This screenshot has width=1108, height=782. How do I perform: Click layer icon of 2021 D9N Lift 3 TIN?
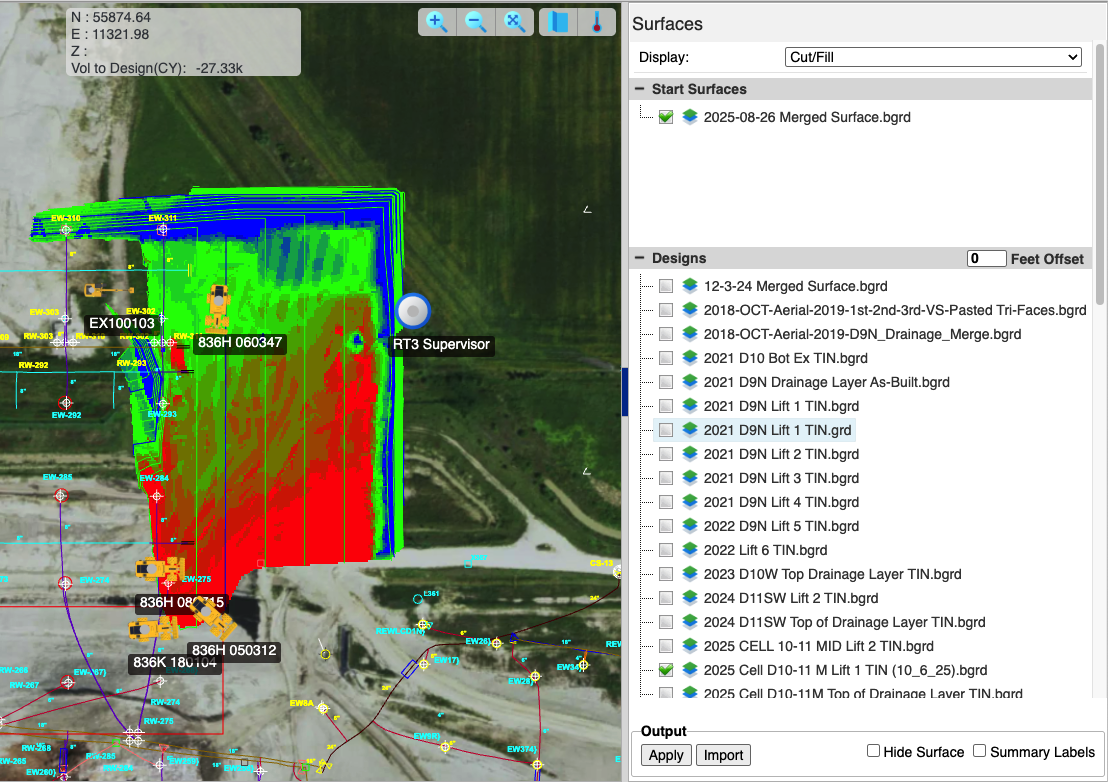(x=690, y=478)
